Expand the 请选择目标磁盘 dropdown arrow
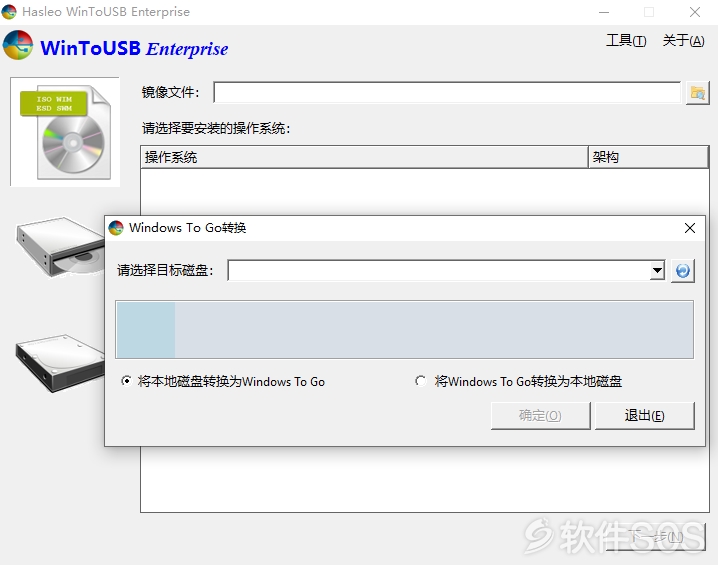 pyautogui.click(x=657, y=271)
